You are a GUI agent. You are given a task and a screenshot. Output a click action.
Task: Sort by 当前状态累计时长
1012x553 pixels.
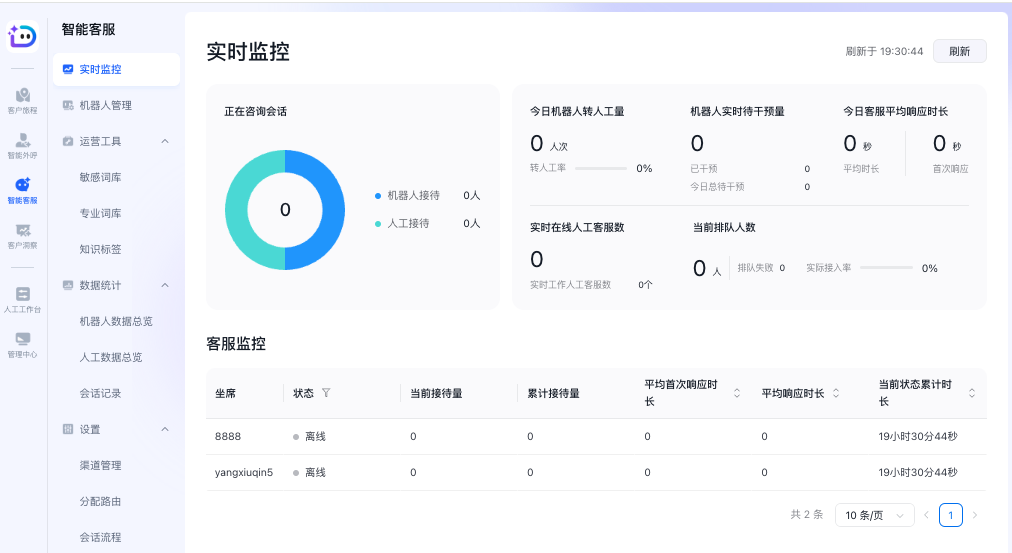972,393
